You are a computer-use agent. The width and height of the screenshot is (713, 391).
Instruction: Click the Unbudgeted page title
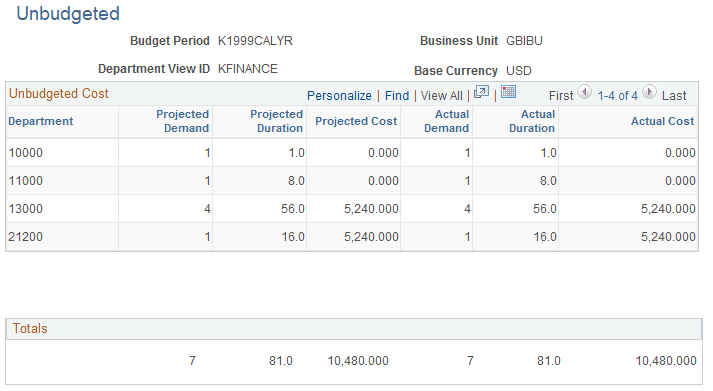click(x=68, y=14)
